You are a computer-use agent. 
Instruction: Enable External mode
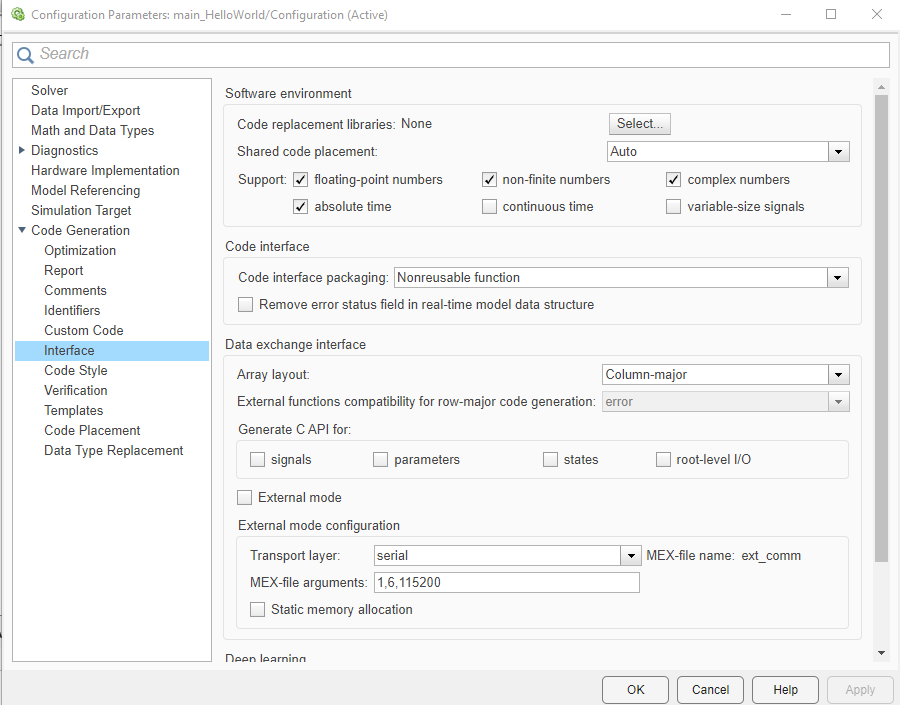[x=244, y=497]
